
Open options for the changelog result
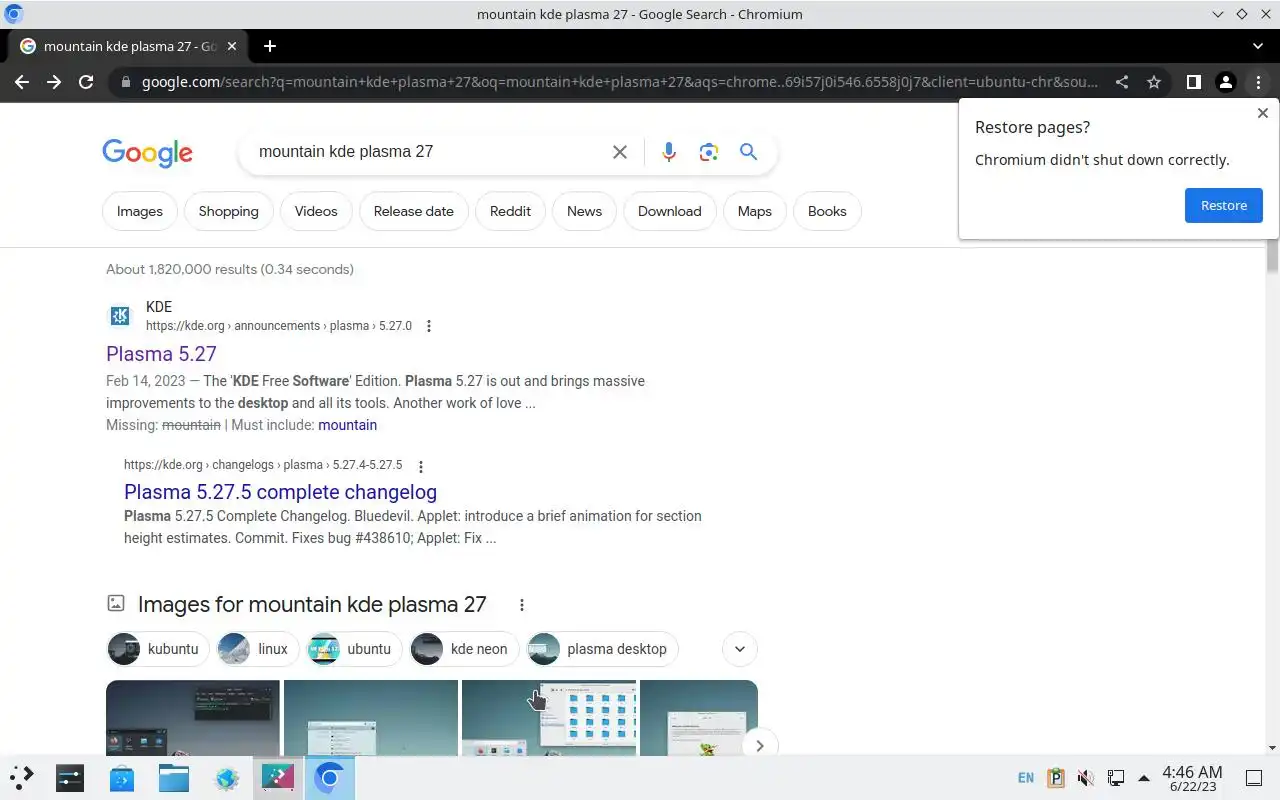[x=421, y=466]
